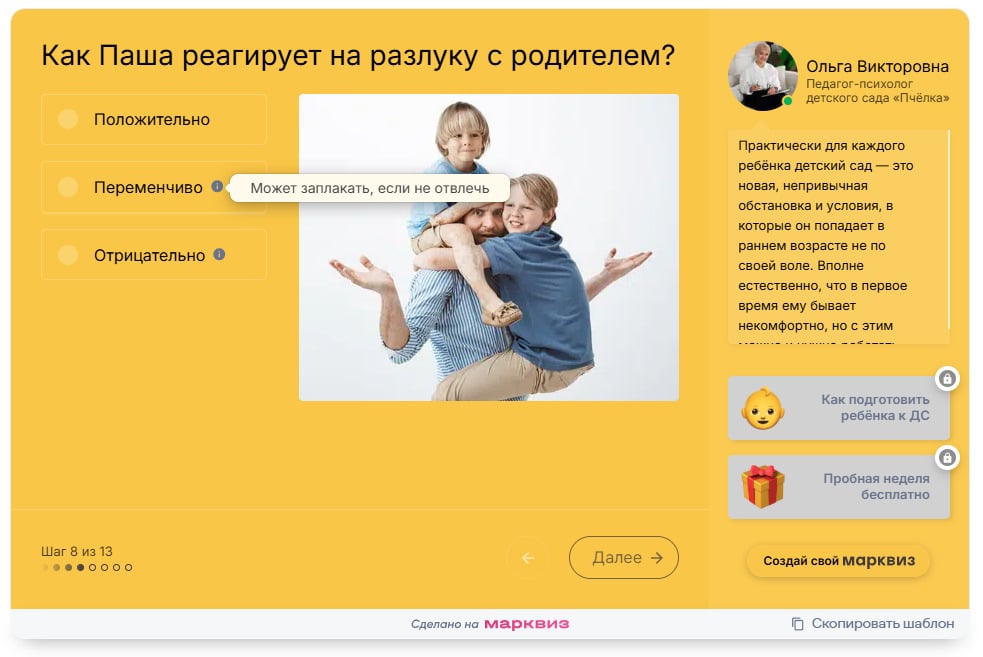Viewport: 983px width, 657px height.
Task: Click the lock icon on Как подготовить ребёнка к ДС
Action: pyautogui.click(x=947, y=380)
